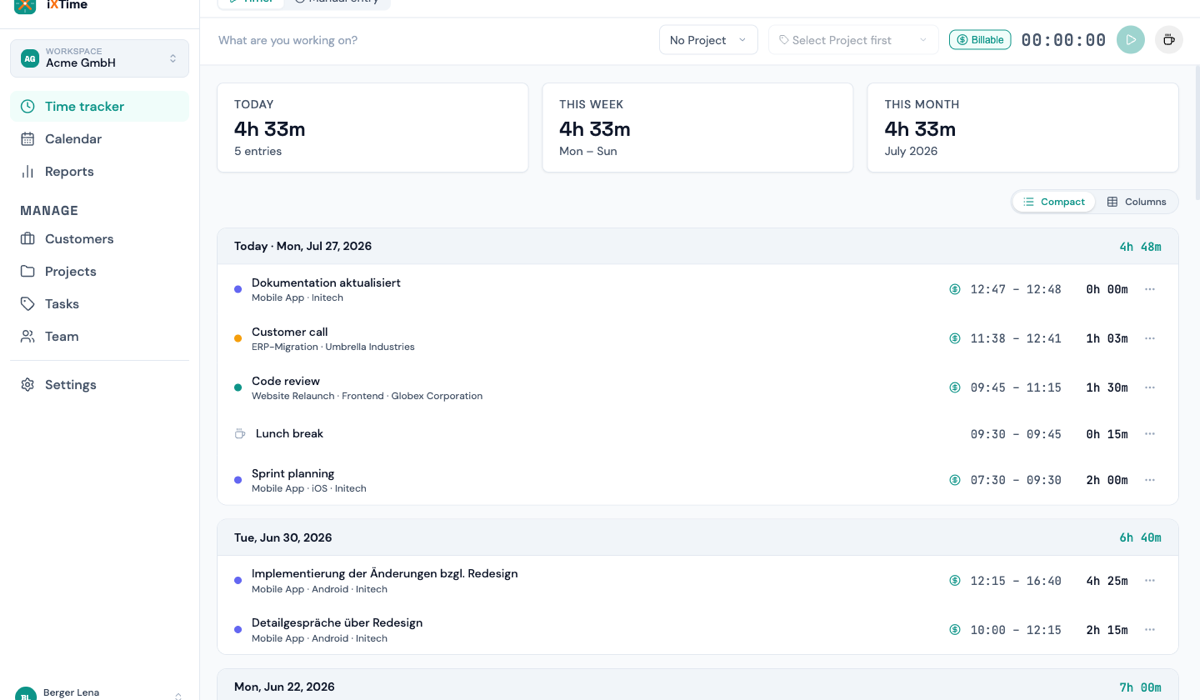Switch to Compact view

pyautogui.click(x=1054, y=202)
